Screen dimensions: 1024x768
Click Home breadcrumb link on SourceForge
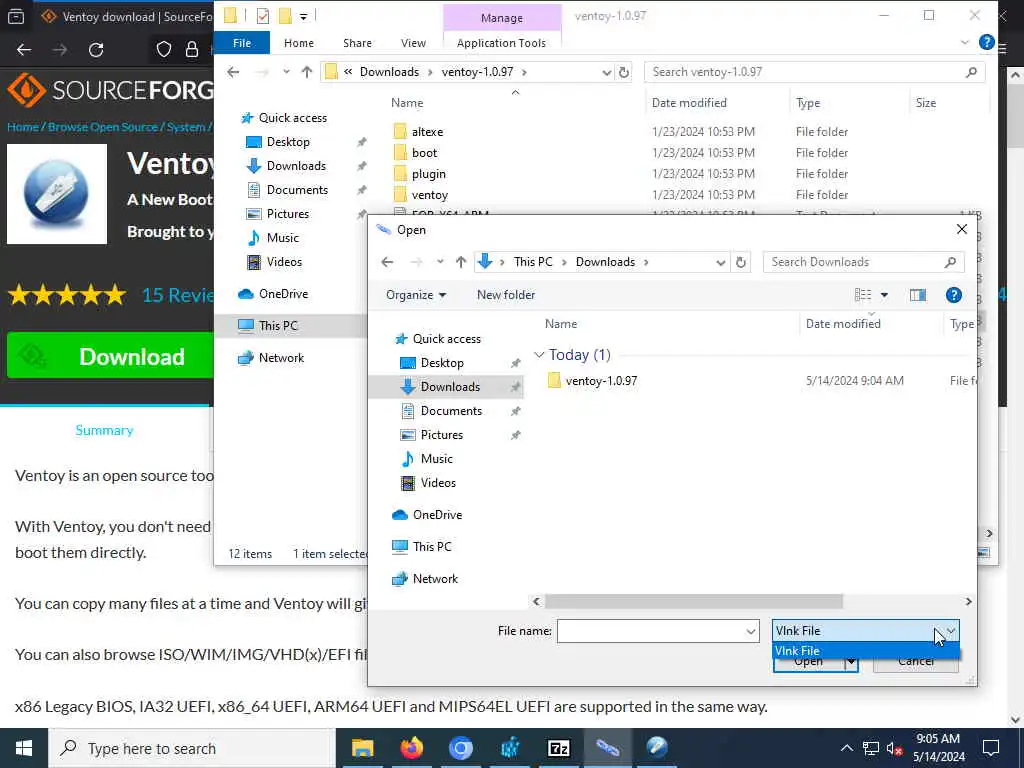click(x=23, y=127)
